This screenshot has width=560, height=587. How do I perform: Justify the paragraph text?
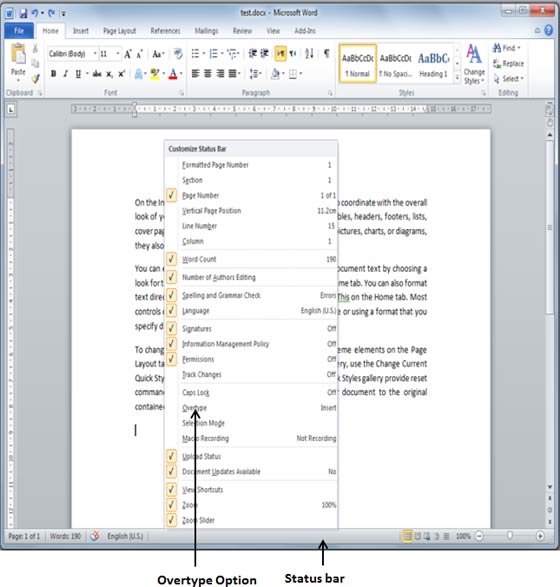click(x=232, y=74)
